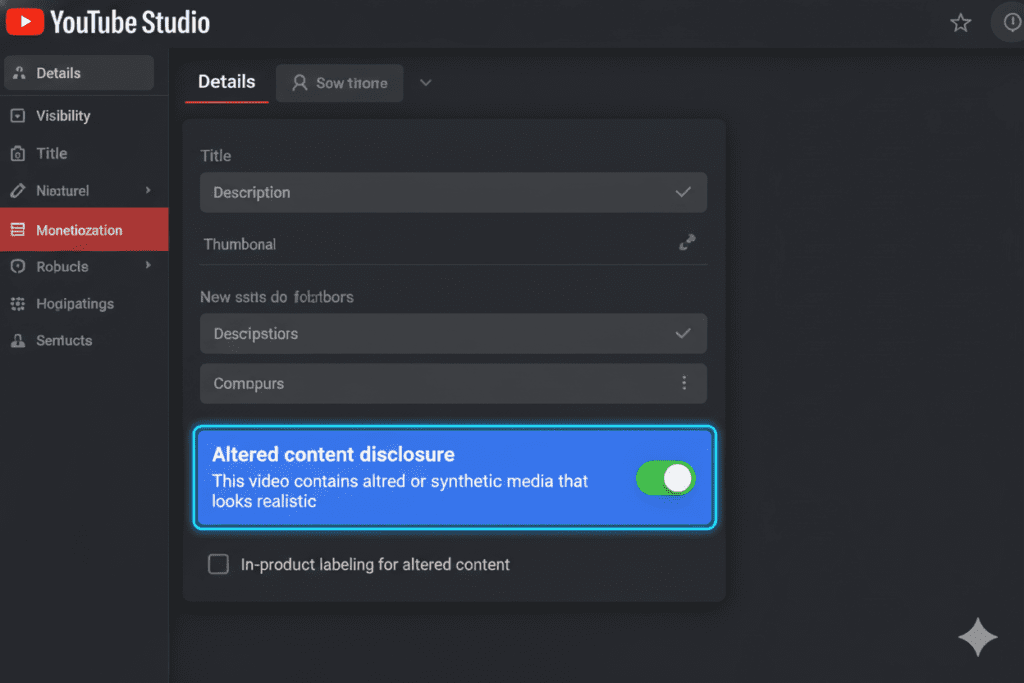Select the Sow thone tab

pyautogui.click(x=339, y=83)
